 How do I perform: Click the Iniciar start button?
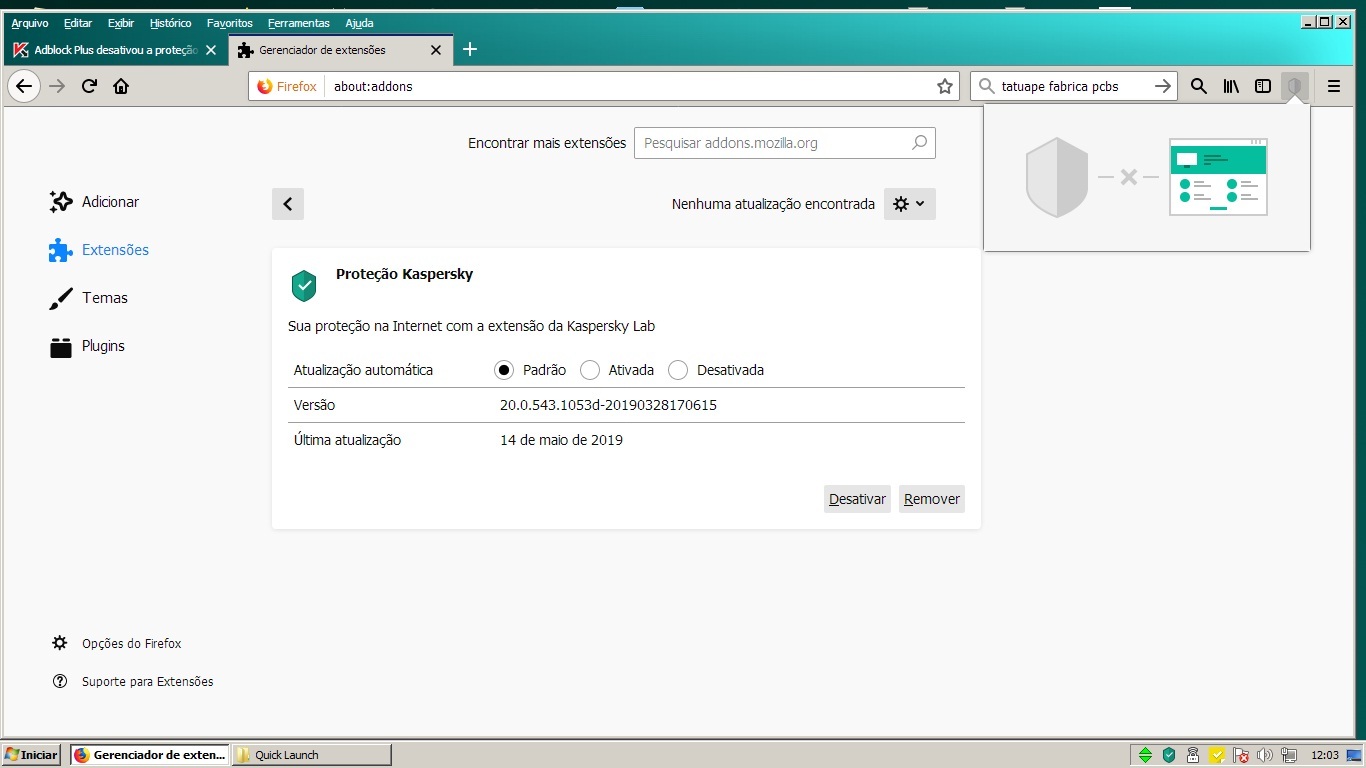[32, 755]
